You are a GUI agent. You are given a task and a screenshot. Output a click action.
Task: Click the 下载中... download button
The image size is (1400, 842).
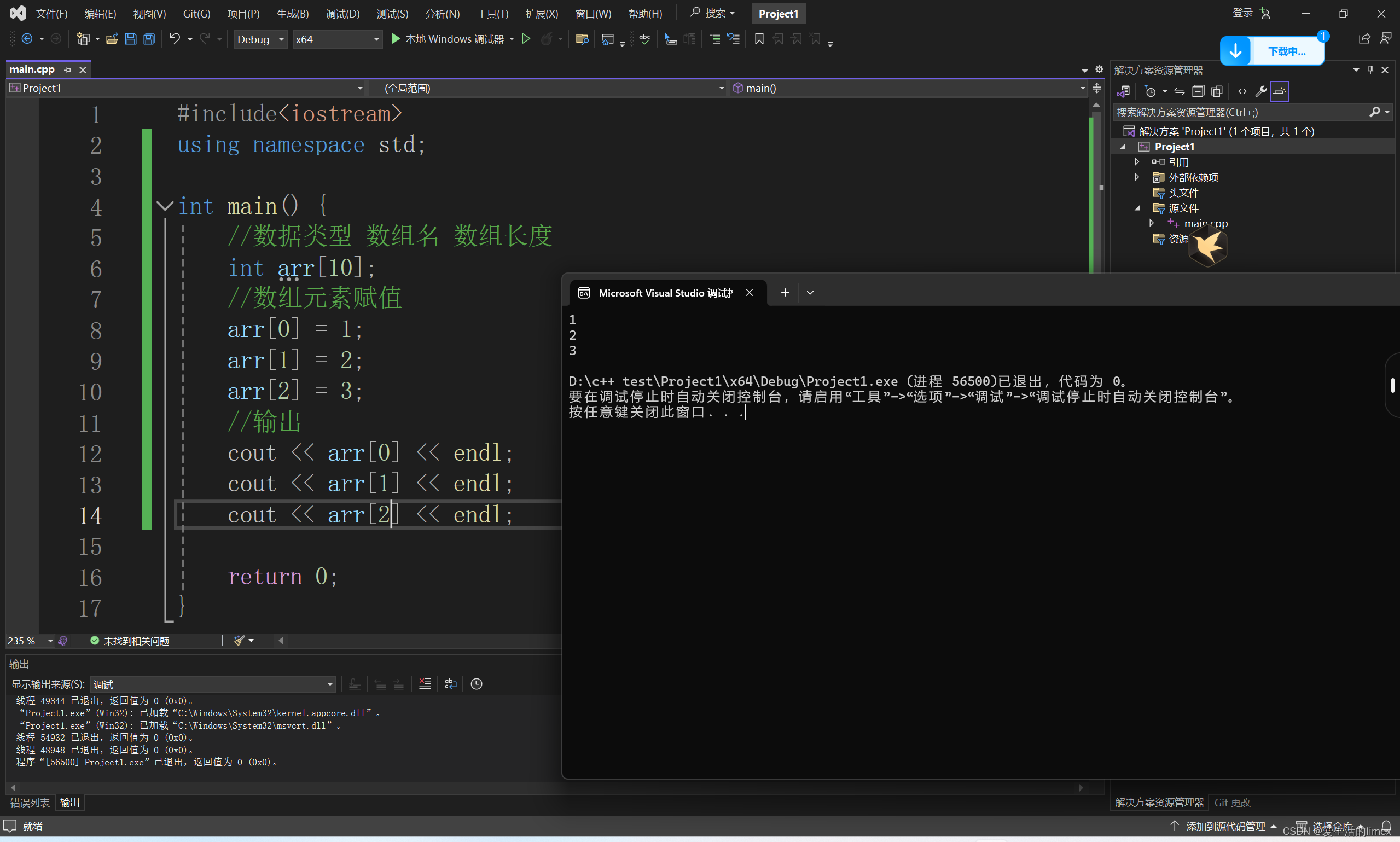[1273, 51]
